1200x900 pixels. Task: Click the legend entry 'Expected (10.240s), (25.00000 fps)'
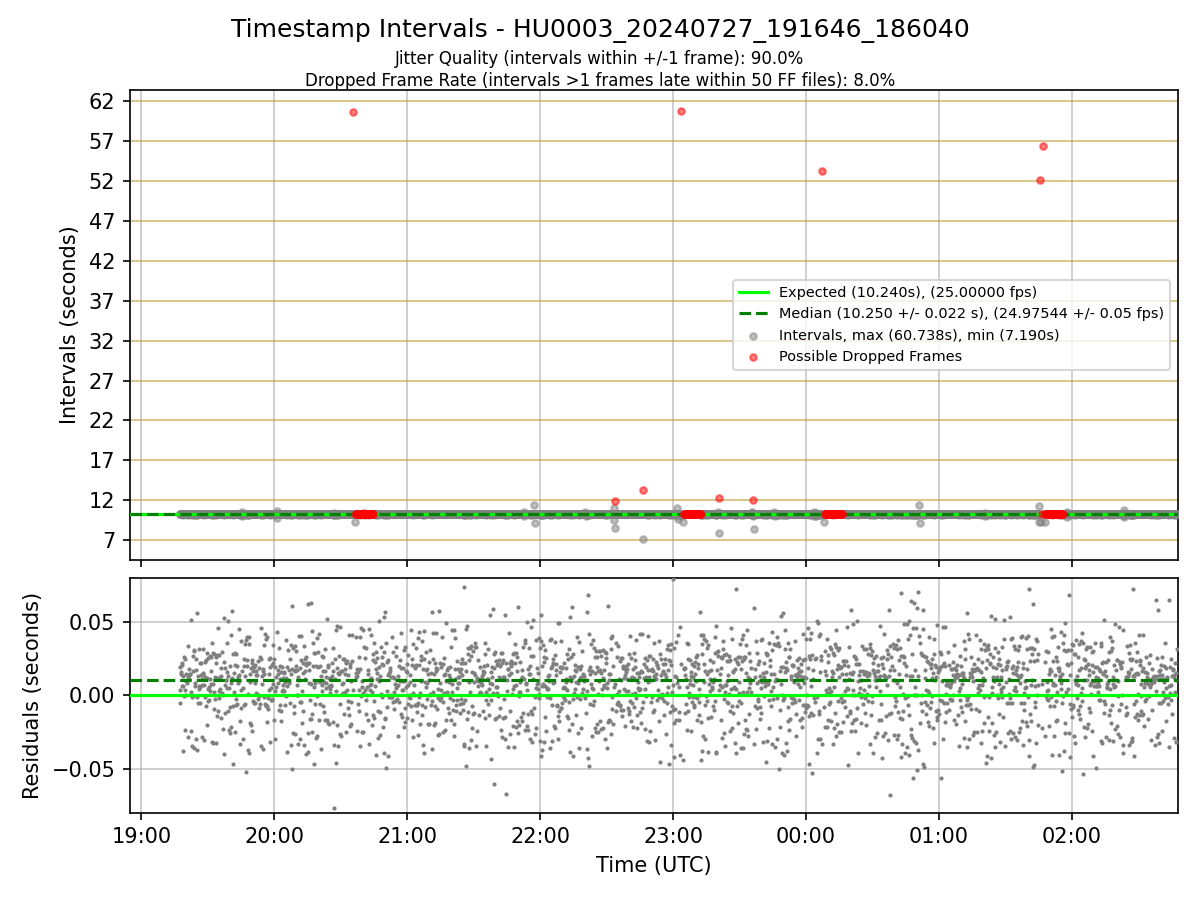(908, 292)
